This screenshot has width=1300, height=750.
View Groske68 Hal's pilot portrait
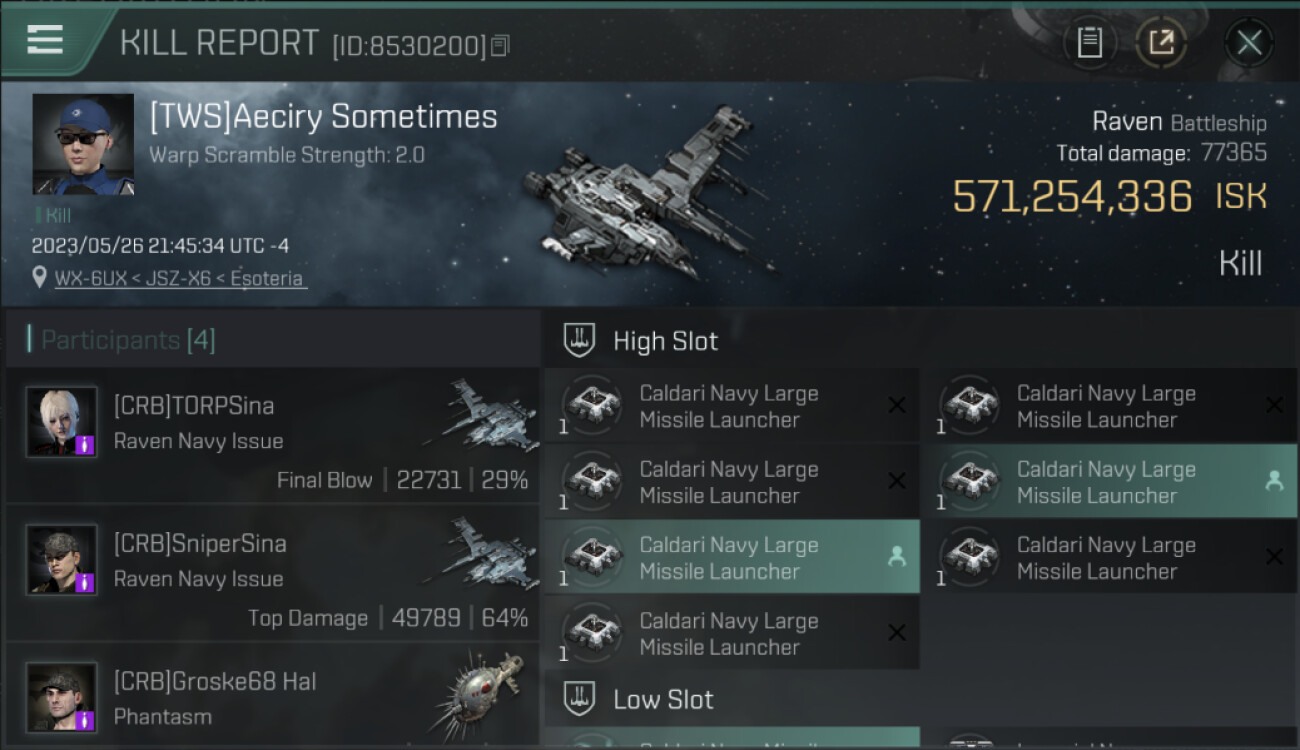click(62, 697)
